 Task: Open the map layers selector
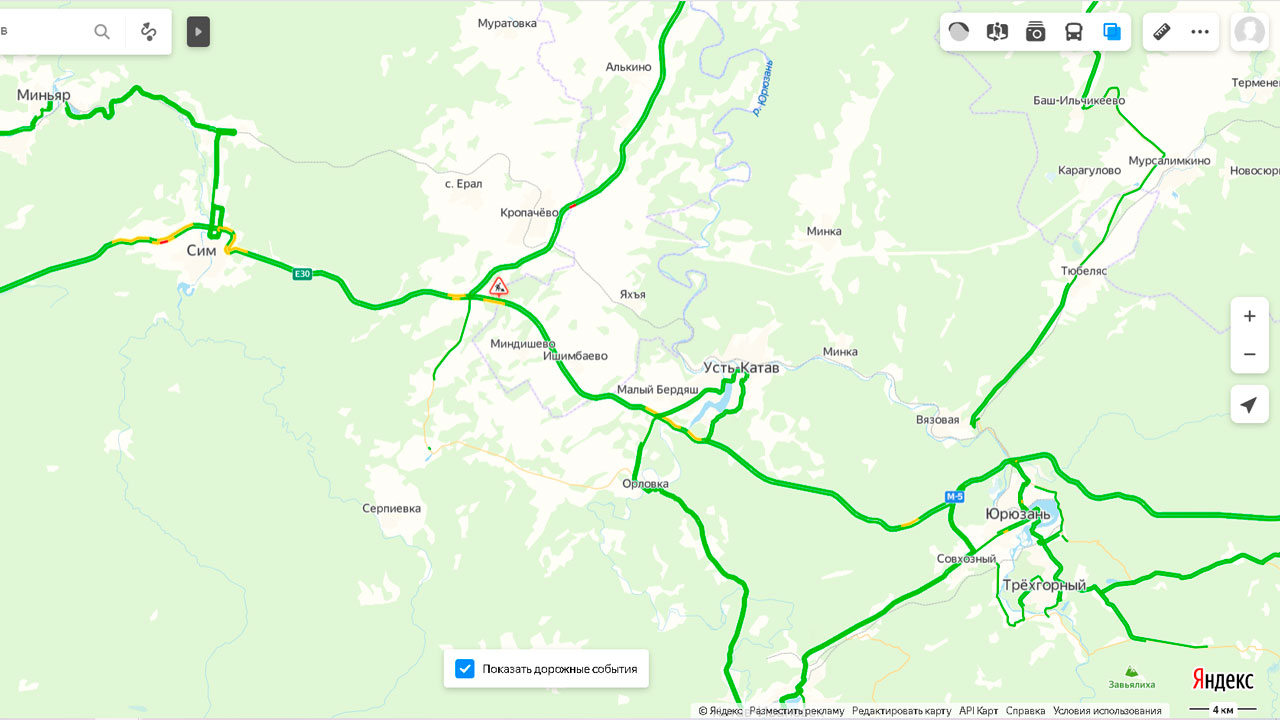tap(1112, 32)
